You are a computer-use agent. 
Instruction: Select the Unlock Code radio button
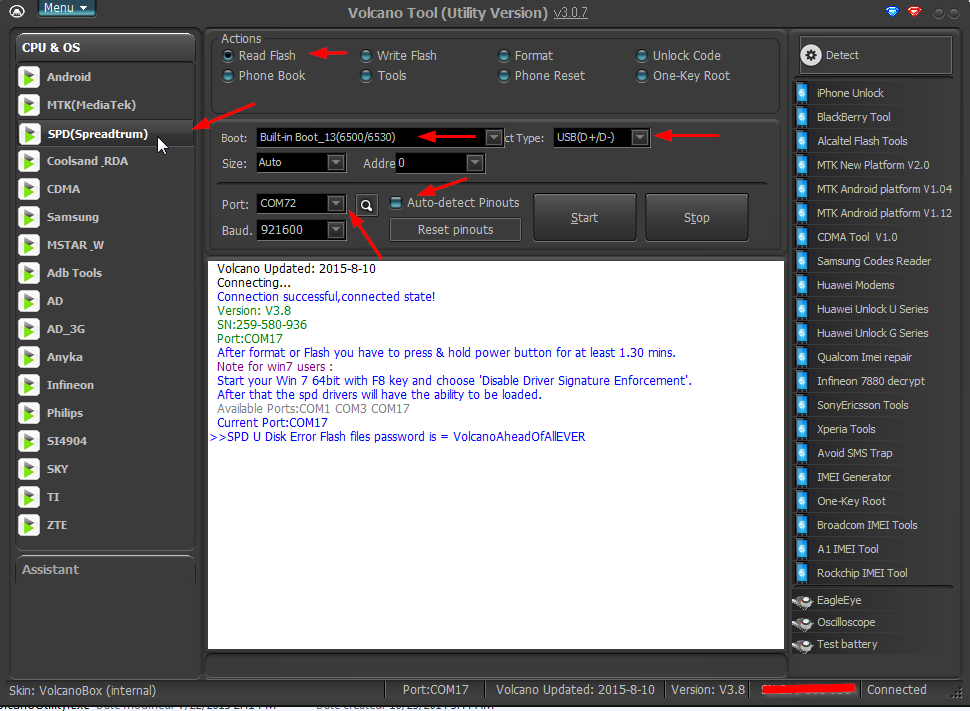[x=642, y=56]
